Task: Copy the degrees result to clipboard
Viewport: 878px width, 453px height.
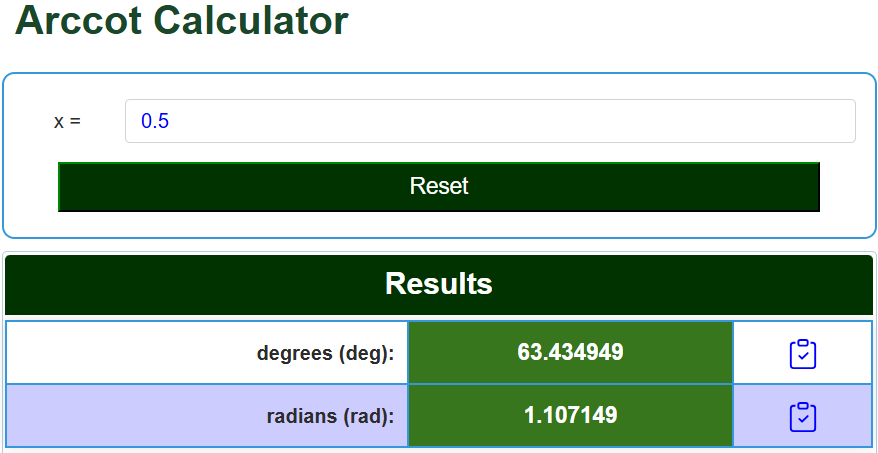Action: point(802,354)
